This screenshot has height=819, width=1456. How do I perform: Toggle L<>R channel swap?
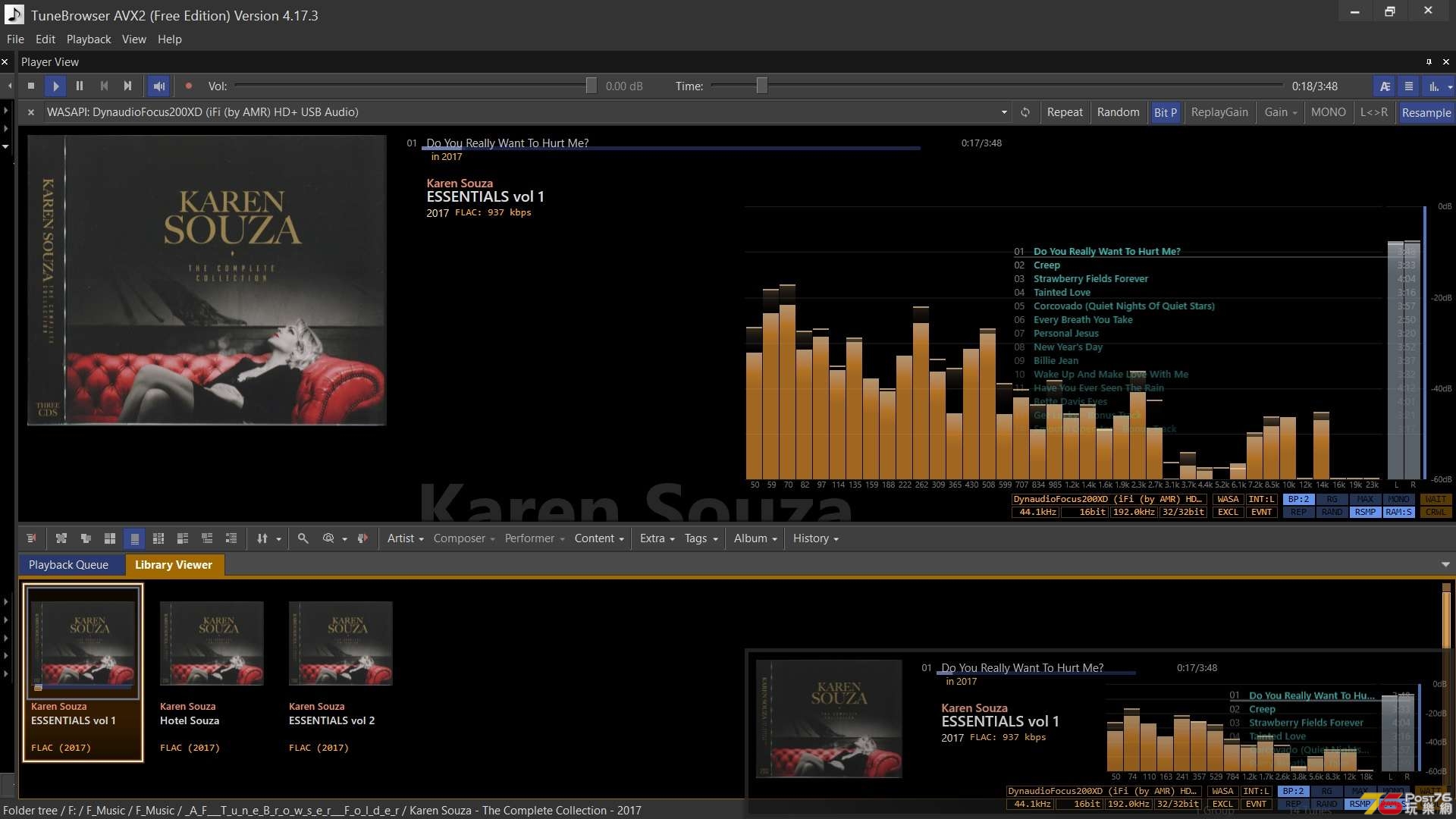click(1374, 112)
